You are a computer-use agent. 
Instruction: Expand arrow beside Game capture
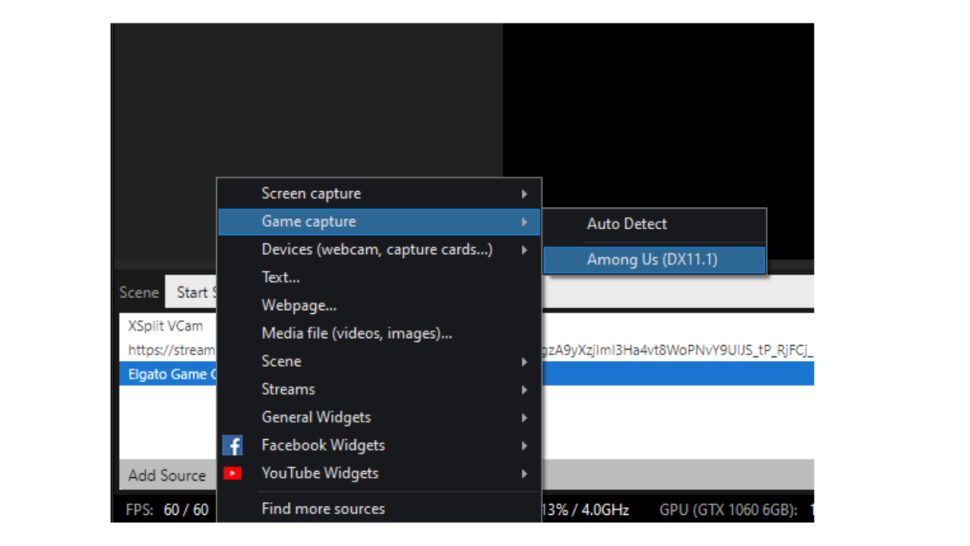tap(524, 222)
